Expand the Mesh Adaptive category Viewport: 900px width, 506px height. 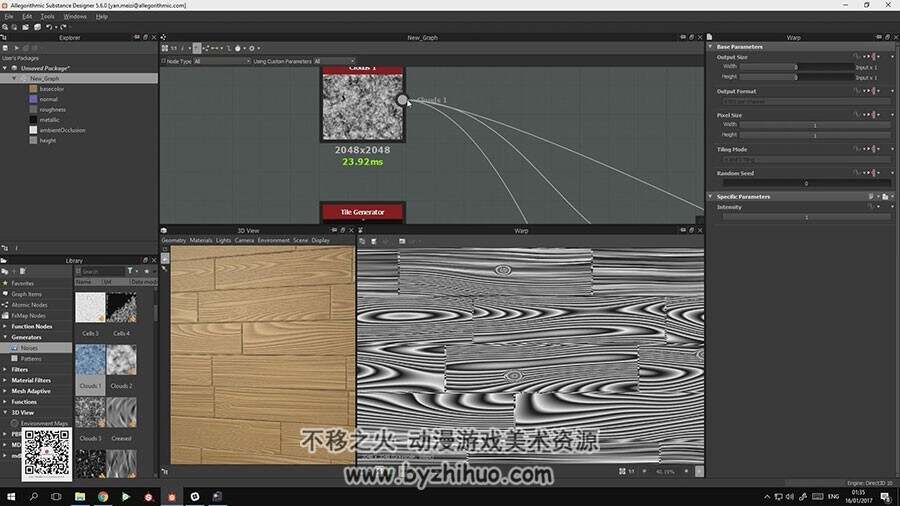tap(5, 391)
